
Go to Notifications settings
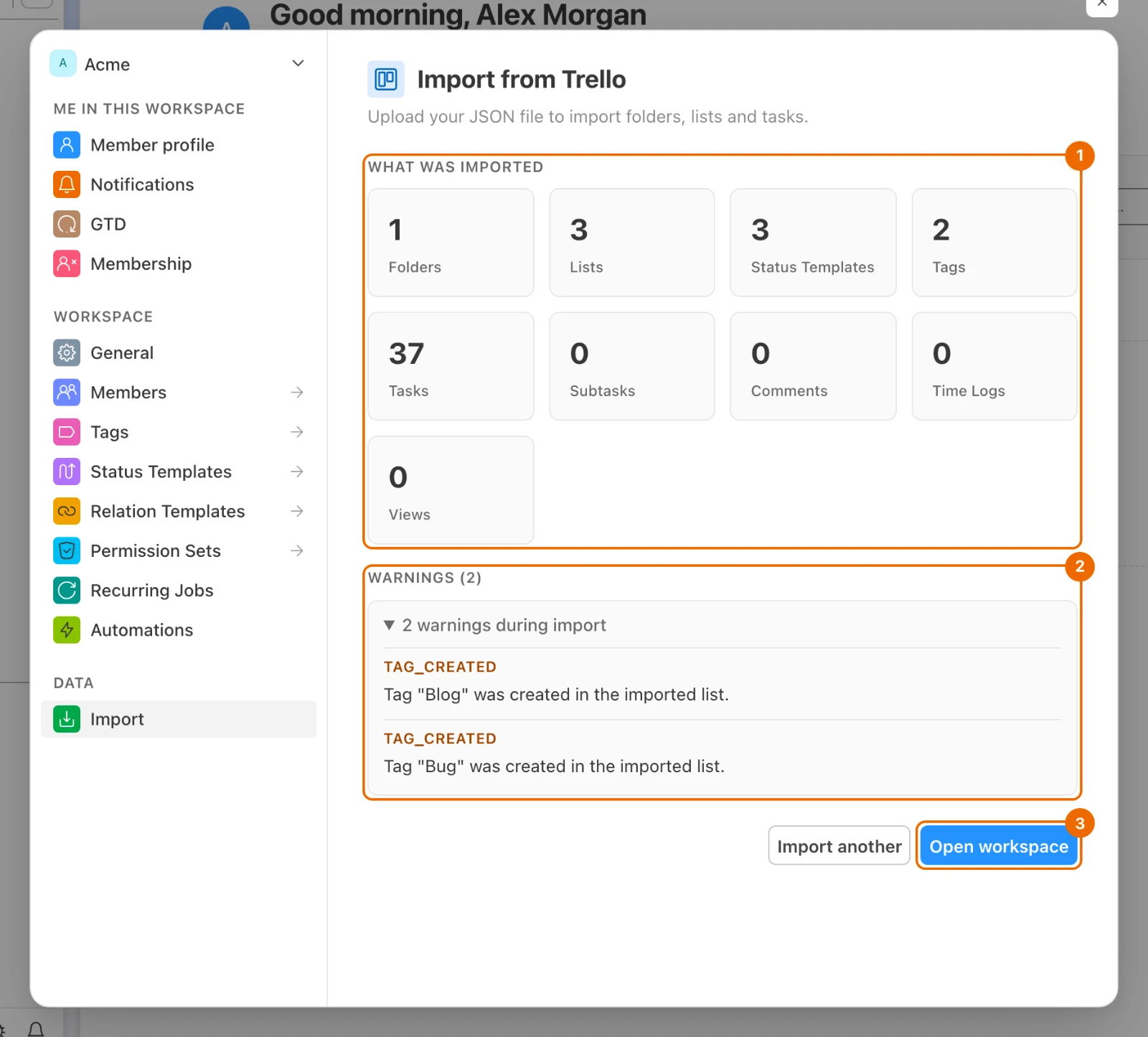click(x=179, y=184)
